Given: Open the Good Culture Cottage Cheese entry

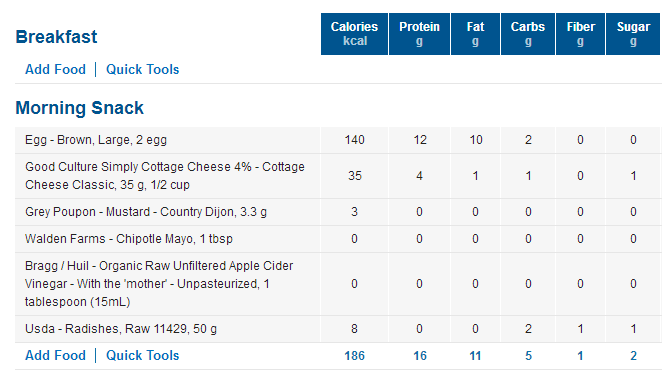Looking at the screenshot, I should [x=165, y=176].
